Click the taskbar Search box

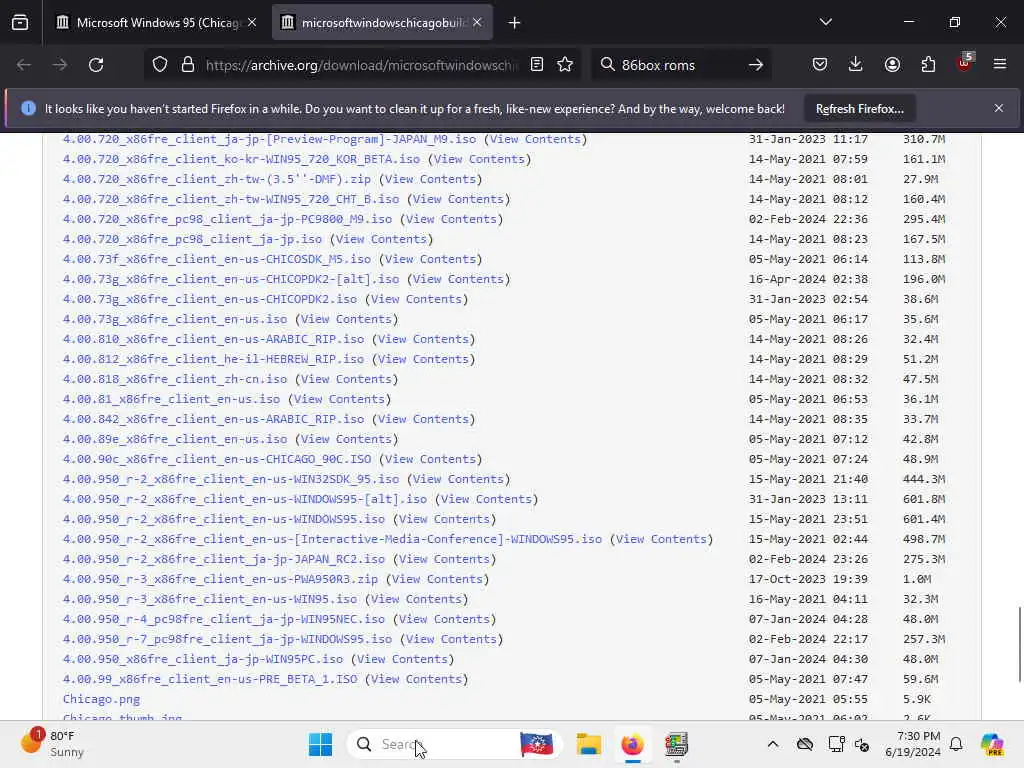[456, 744]
